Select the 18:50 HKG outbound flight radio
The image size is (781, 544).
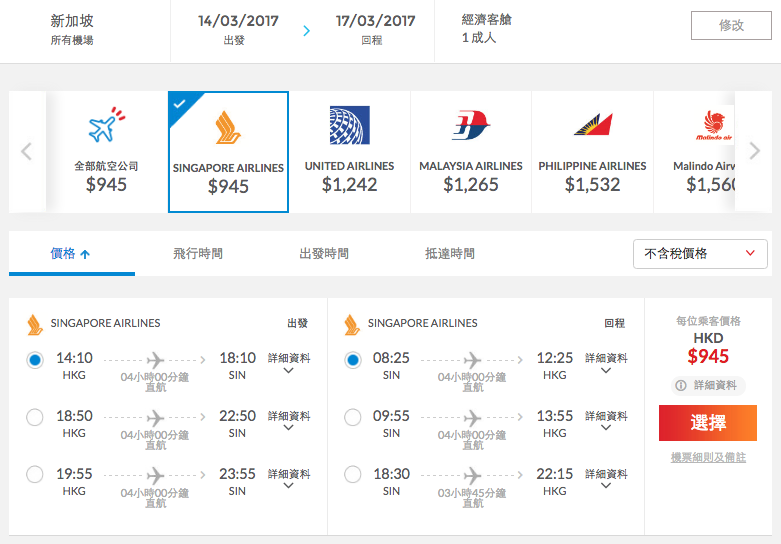point(35,417)
